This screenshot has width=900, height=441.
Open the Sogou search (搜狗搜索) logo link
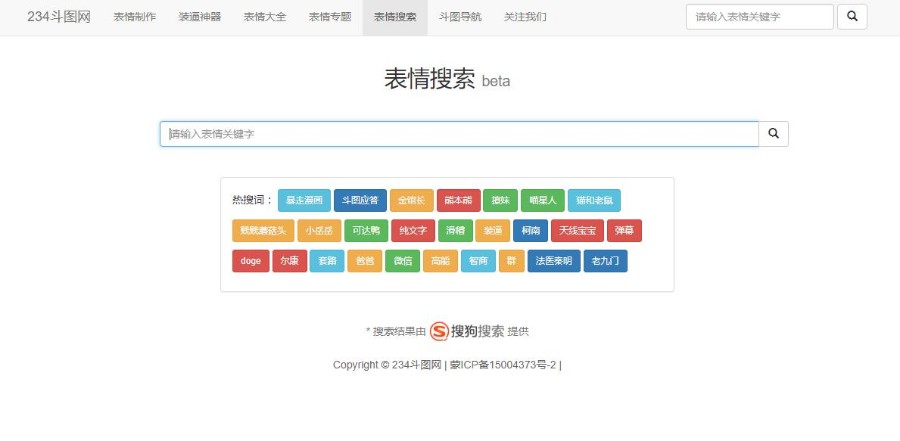tap(467, 331)
